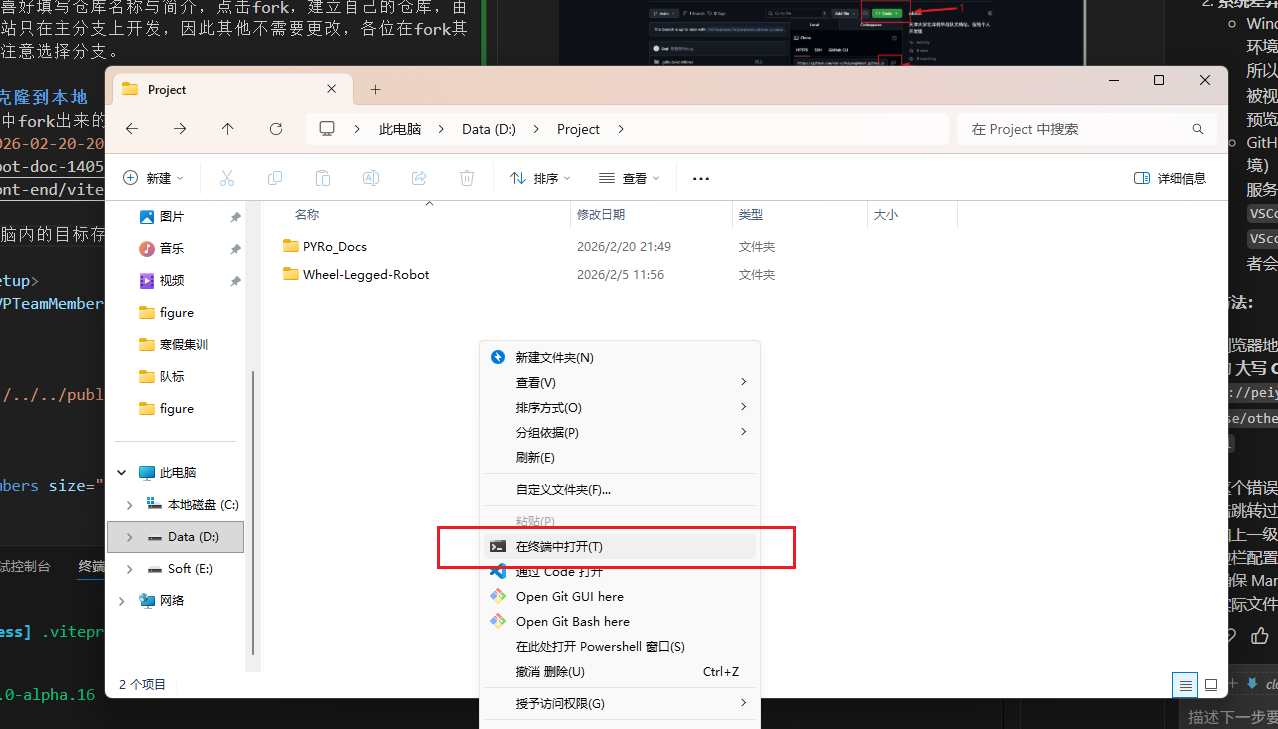
Task: Choose 自定义文件夹(F)... in context menu
Action: 620,489
